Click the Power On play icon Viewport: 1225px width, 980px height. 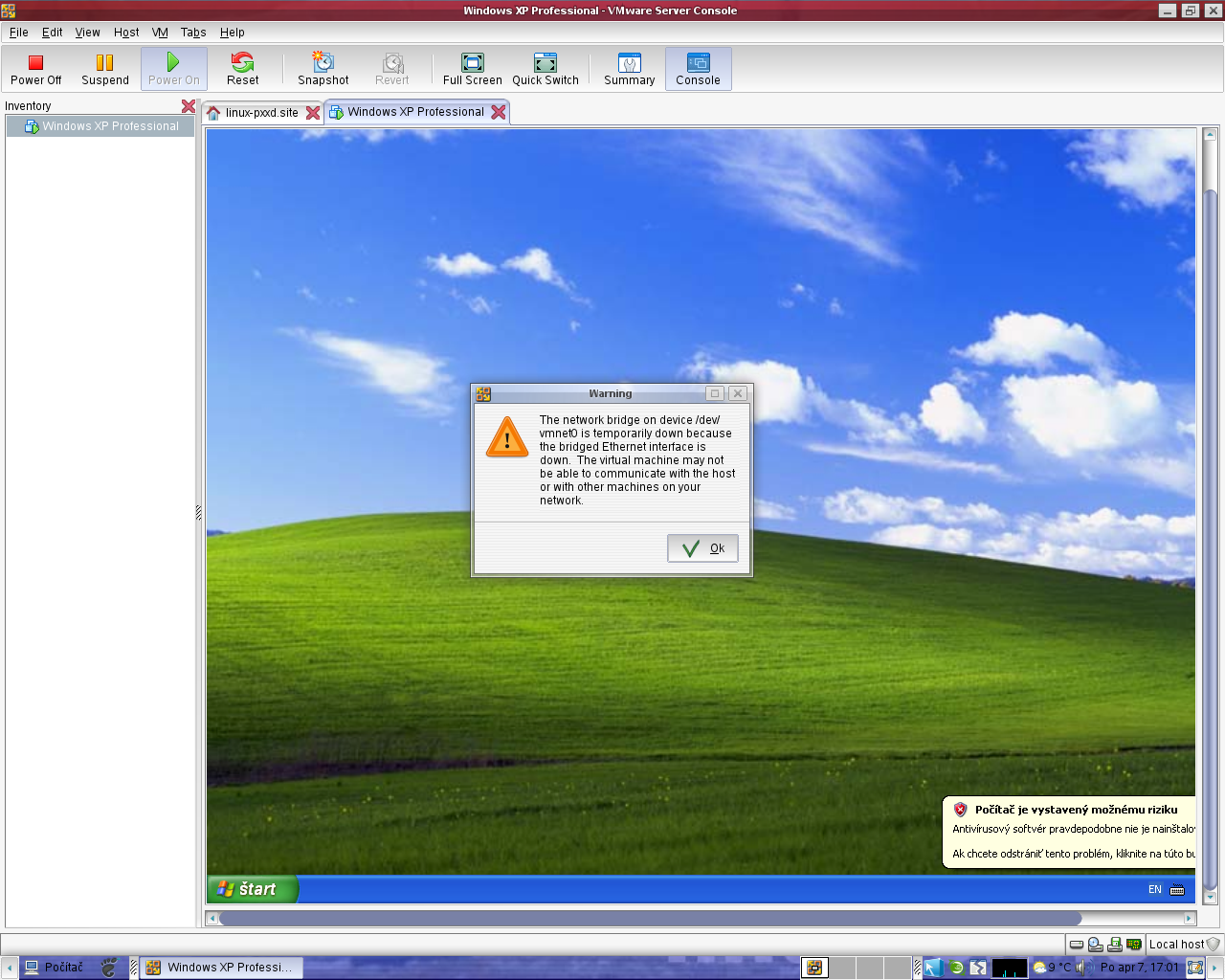[x=173, y=62]
